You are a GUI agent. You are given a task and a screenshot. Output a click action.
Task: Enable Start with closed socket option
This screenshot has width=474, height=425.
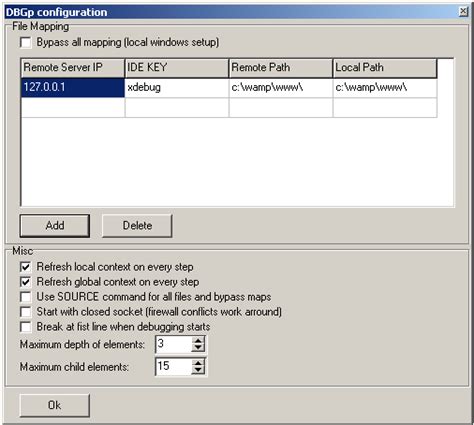25,312
